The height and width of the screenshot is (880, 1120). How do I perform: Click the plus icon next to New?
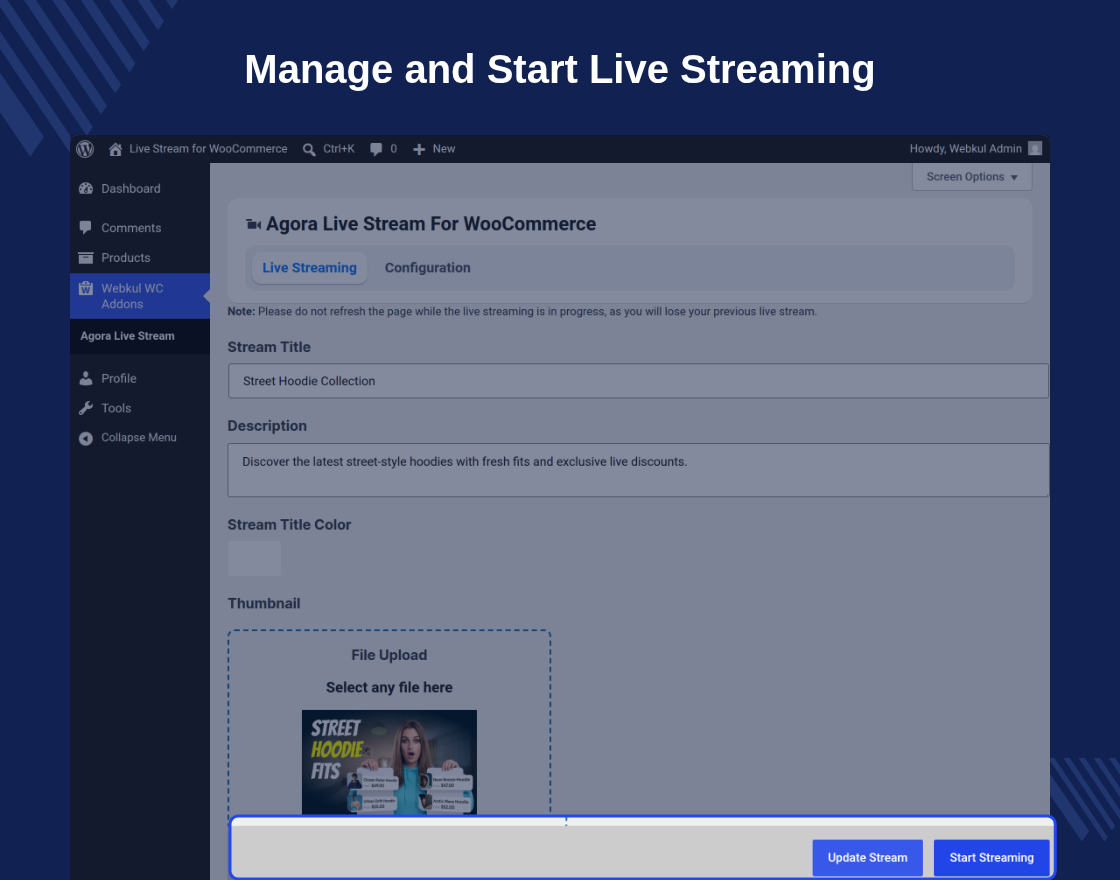click(x=419, y=149)
